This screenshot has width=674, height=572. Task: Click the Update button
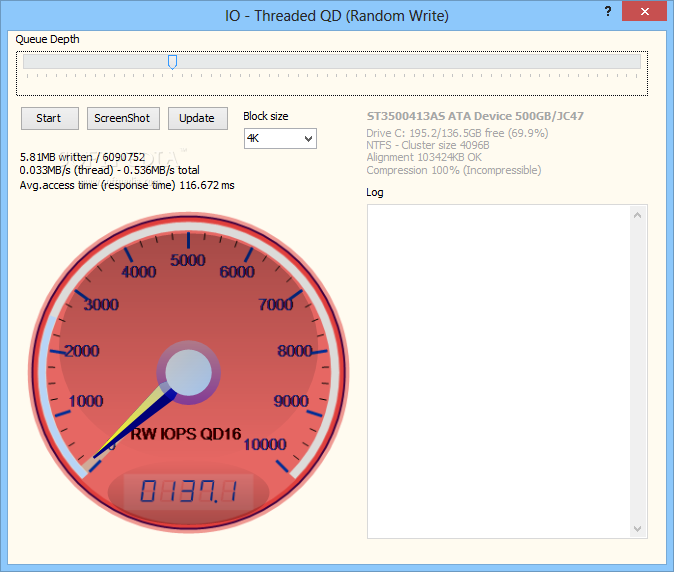(x=198, y=118)
